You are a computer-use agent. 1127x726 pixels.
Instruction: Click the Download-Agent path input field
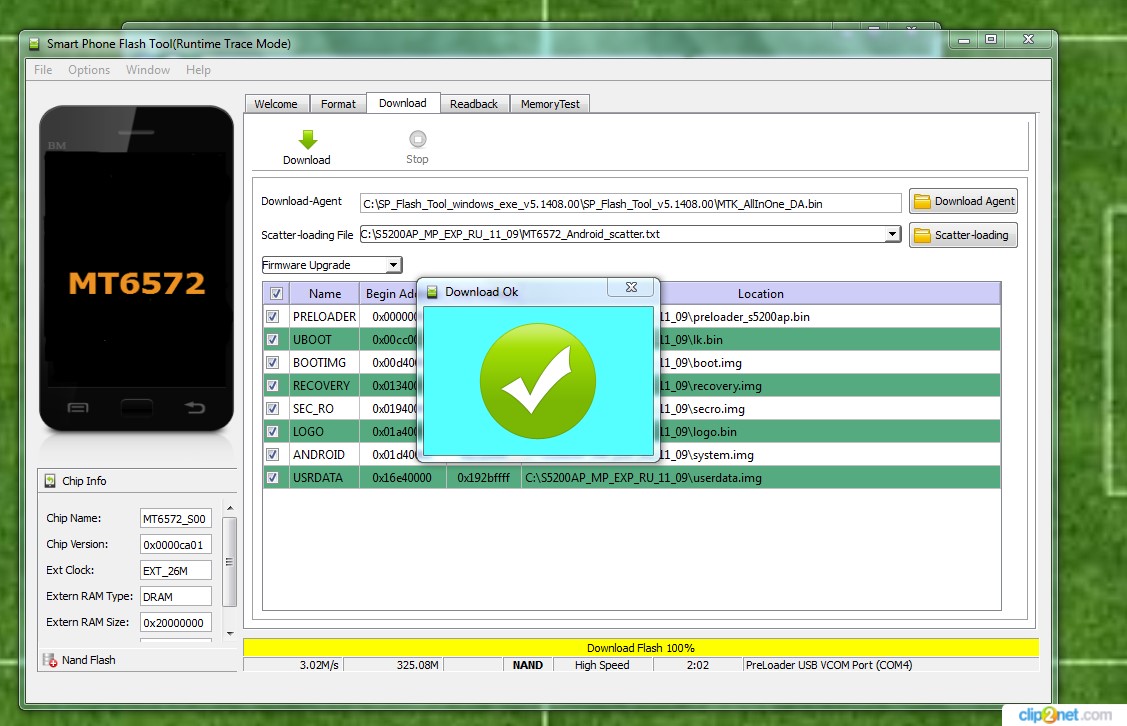click(x=630, y=203)
